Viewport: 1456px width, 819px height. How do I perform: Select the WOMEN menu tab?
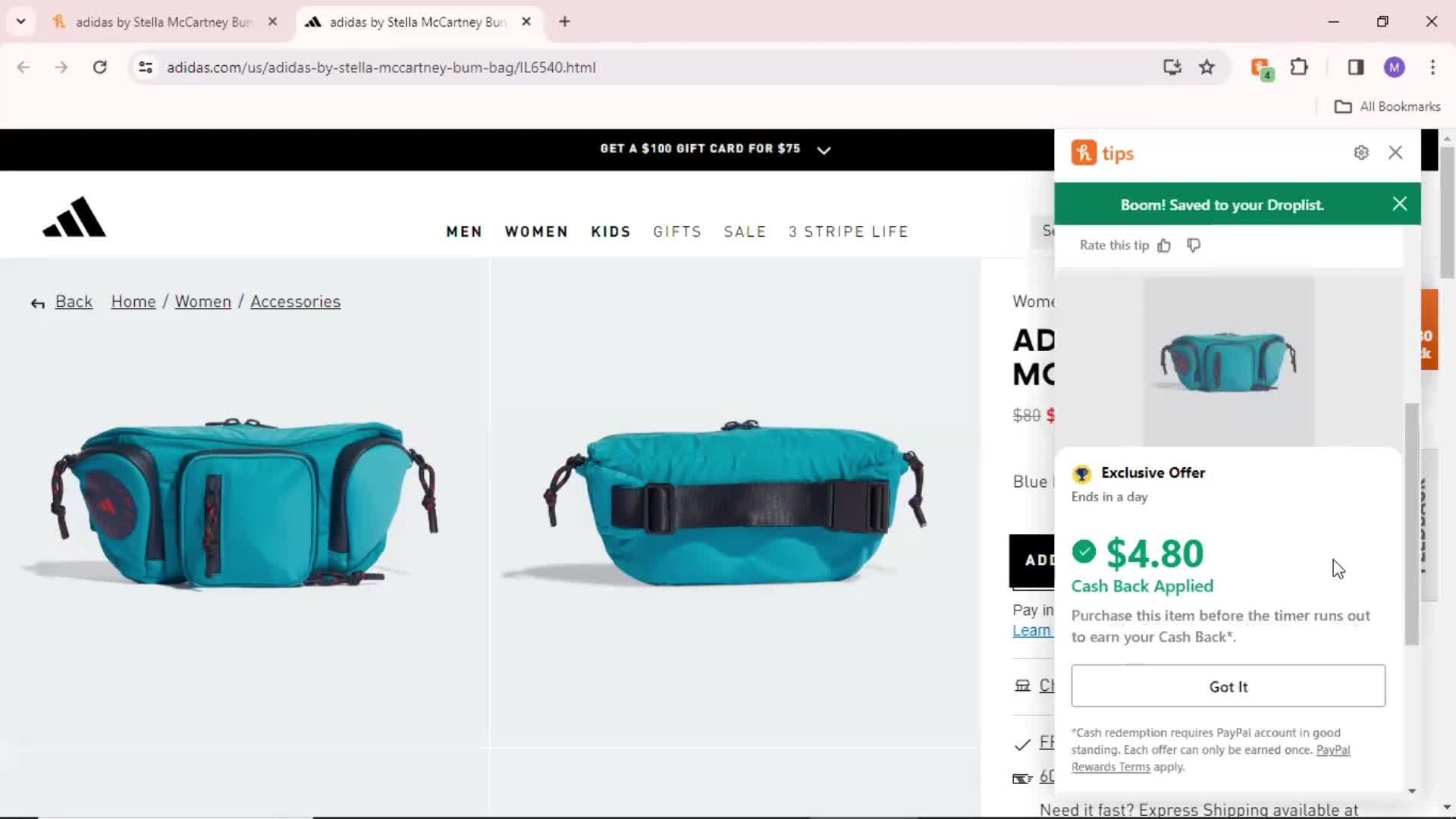535,231
